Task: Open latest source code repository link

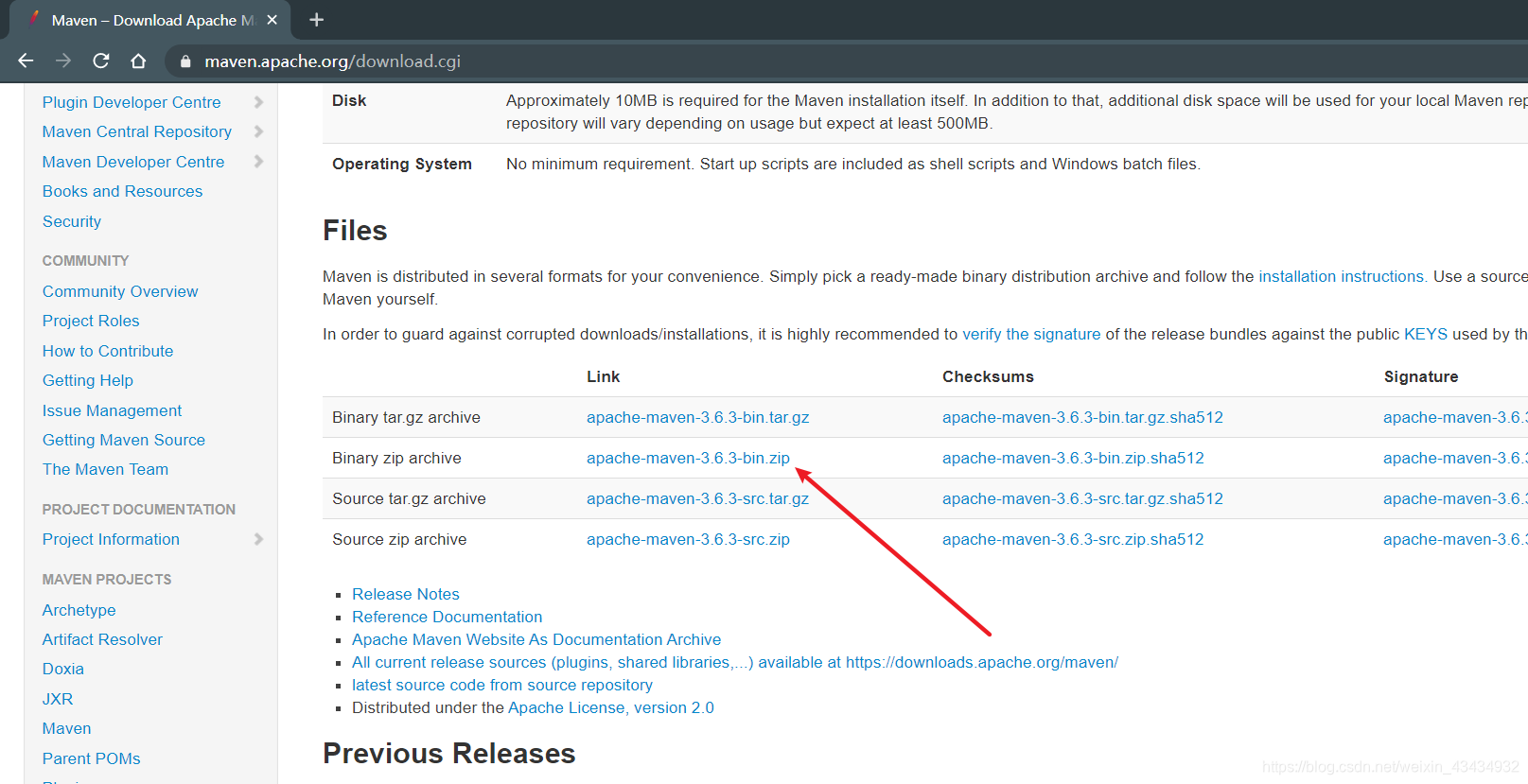Action: tap(502, 685)
